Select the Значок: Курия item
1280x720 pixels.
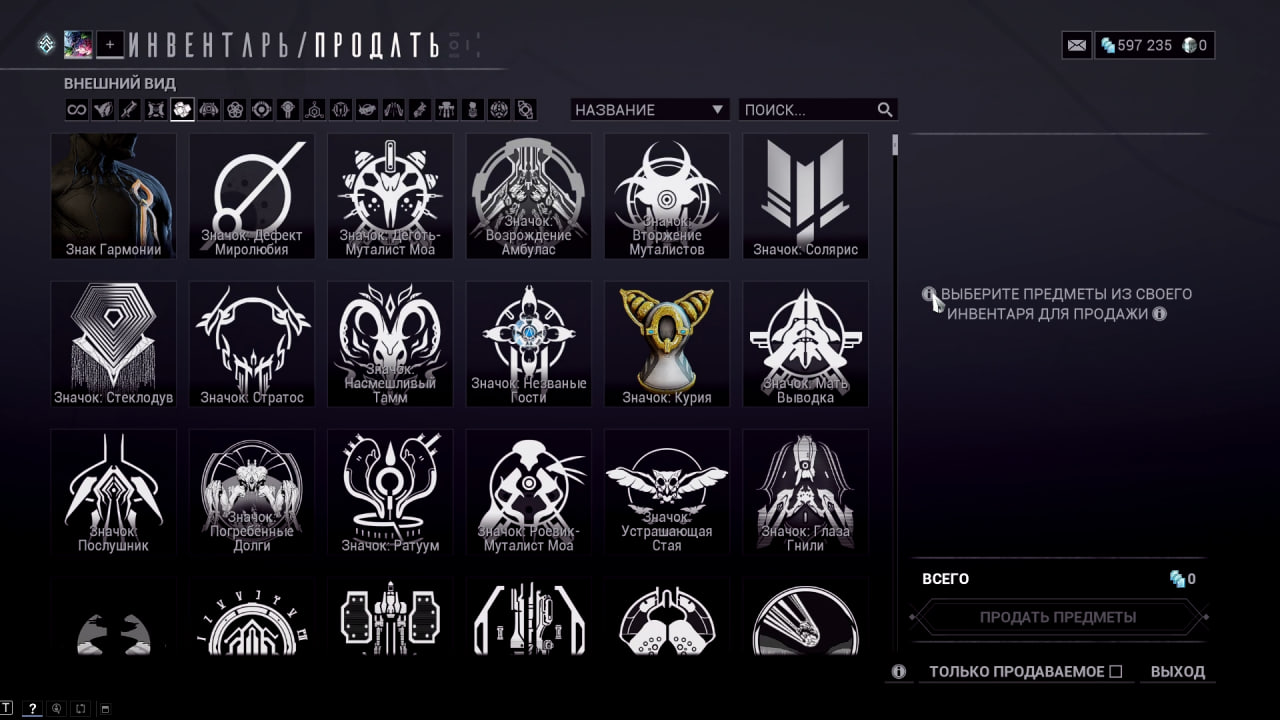pyautogui.click(x=667, y=344)
